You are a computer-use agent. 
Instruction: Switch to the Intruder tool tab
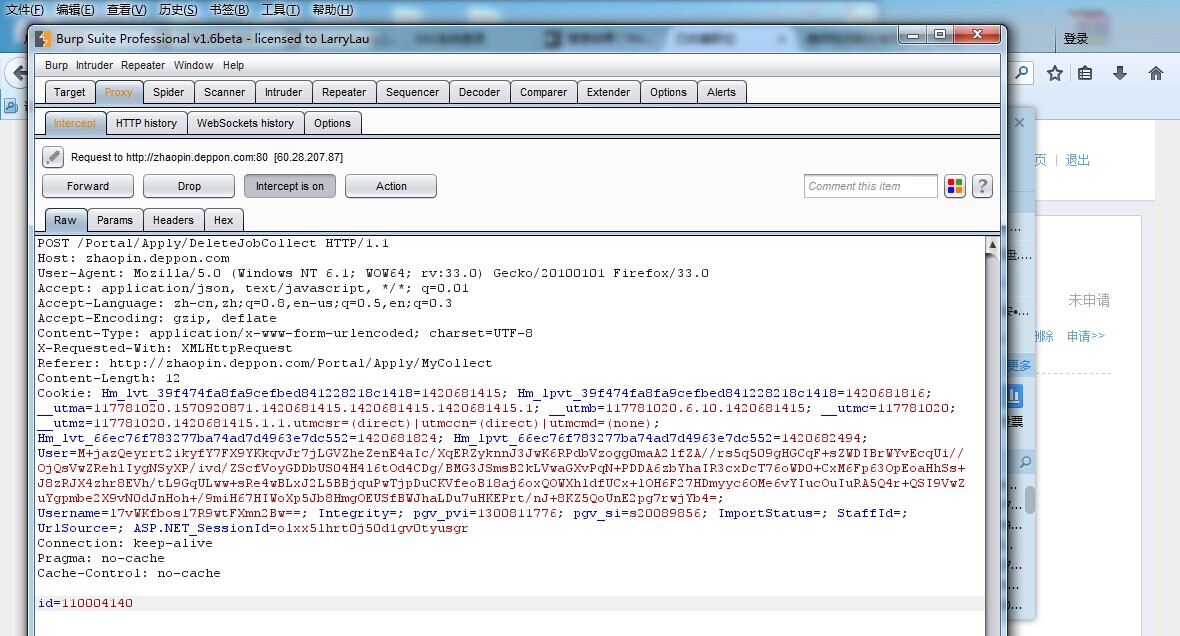283,92
